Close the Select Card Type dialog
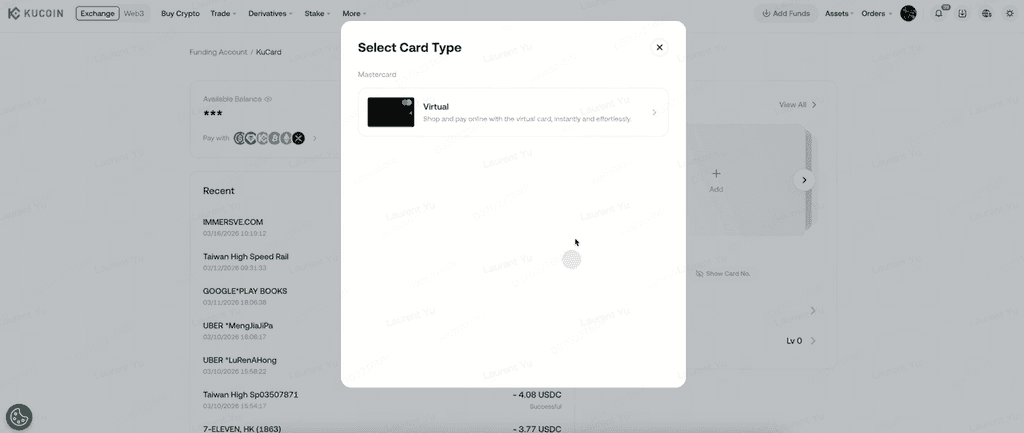Viewport: 1024px width, 433px height. coord(660,47)
